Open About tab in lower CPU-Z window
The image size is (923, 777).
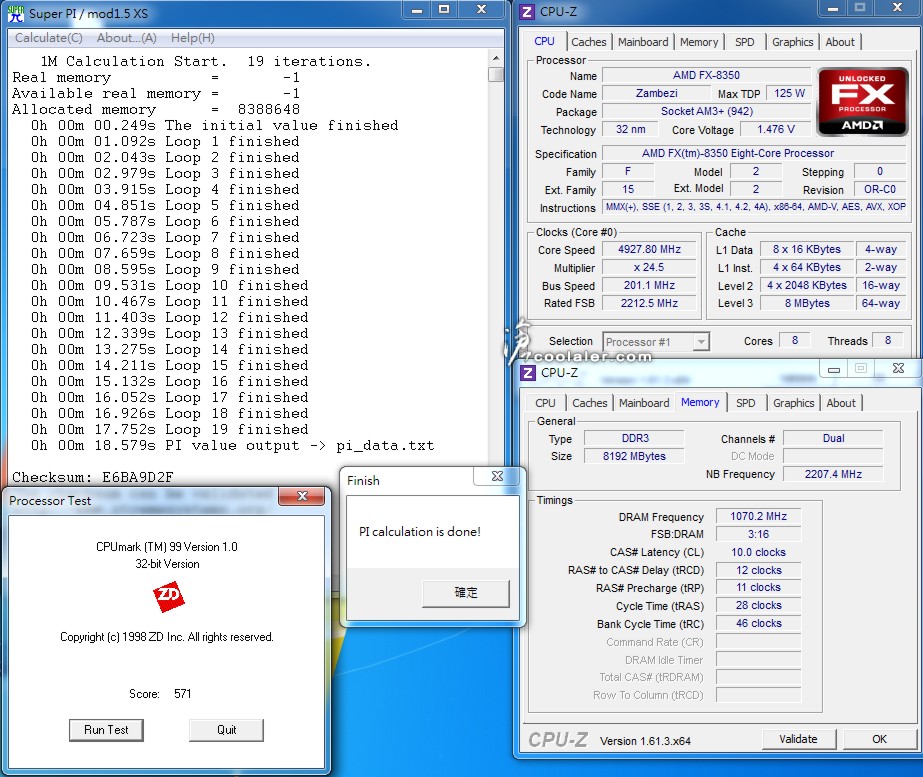coord(841,403)
